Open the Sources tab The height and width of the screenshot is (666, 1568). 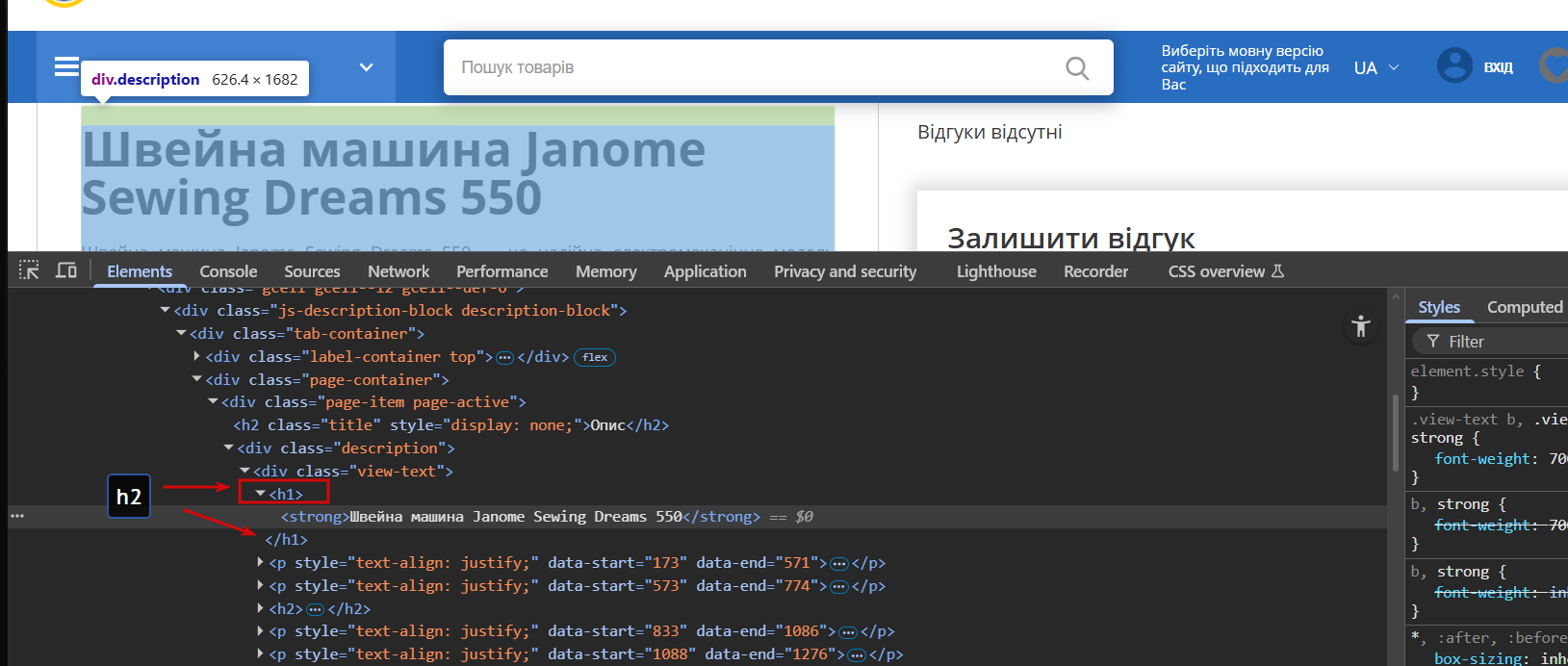[x=312, y=271]
